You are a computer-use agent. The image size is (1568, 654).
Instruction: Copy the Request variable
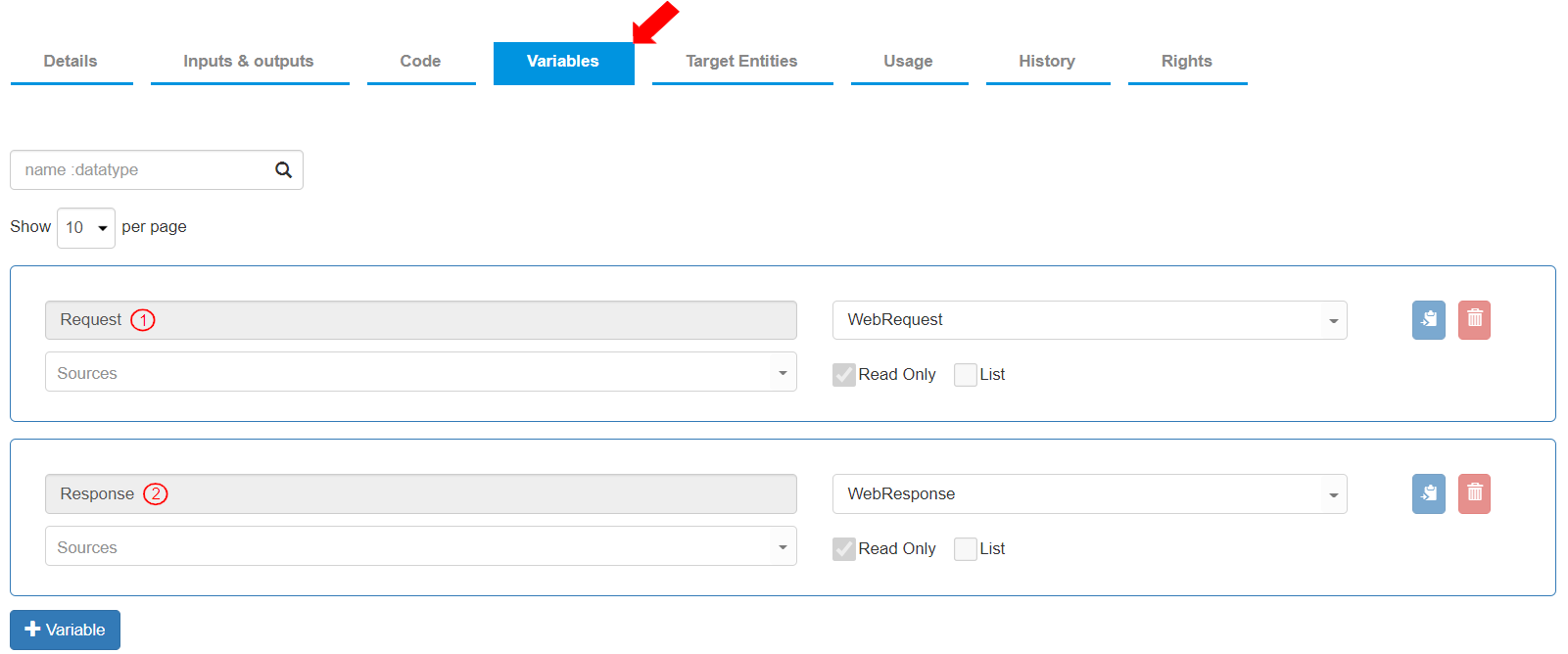pos(1428,320)
